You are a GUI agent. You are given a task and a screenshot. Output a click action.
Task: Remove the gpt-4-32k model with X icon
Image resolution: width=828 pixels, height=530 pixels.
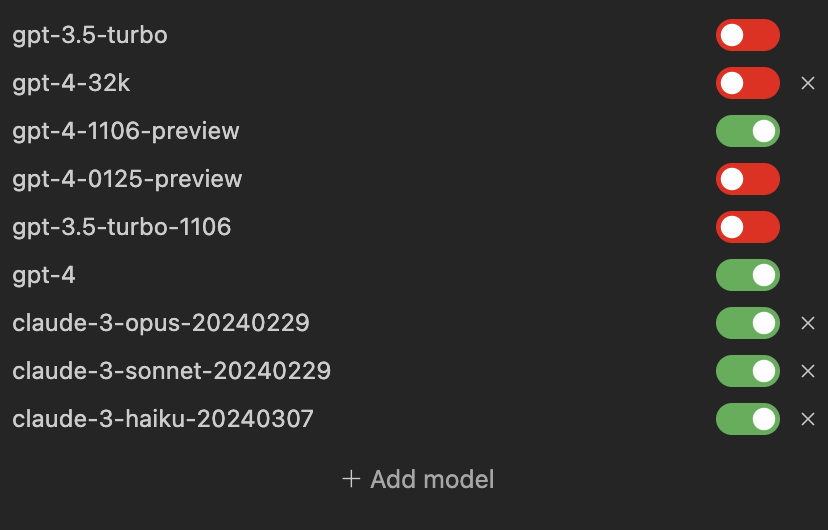click(x=808, y=83)
